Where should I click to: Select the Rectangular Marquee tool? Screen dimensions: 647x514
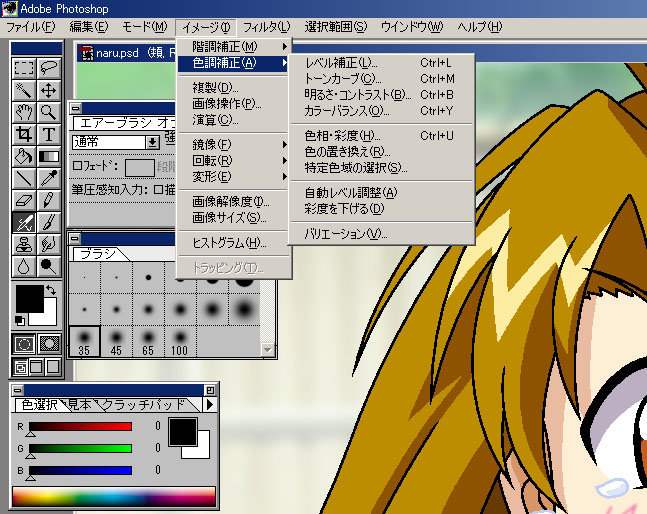[x=24, y=68]
